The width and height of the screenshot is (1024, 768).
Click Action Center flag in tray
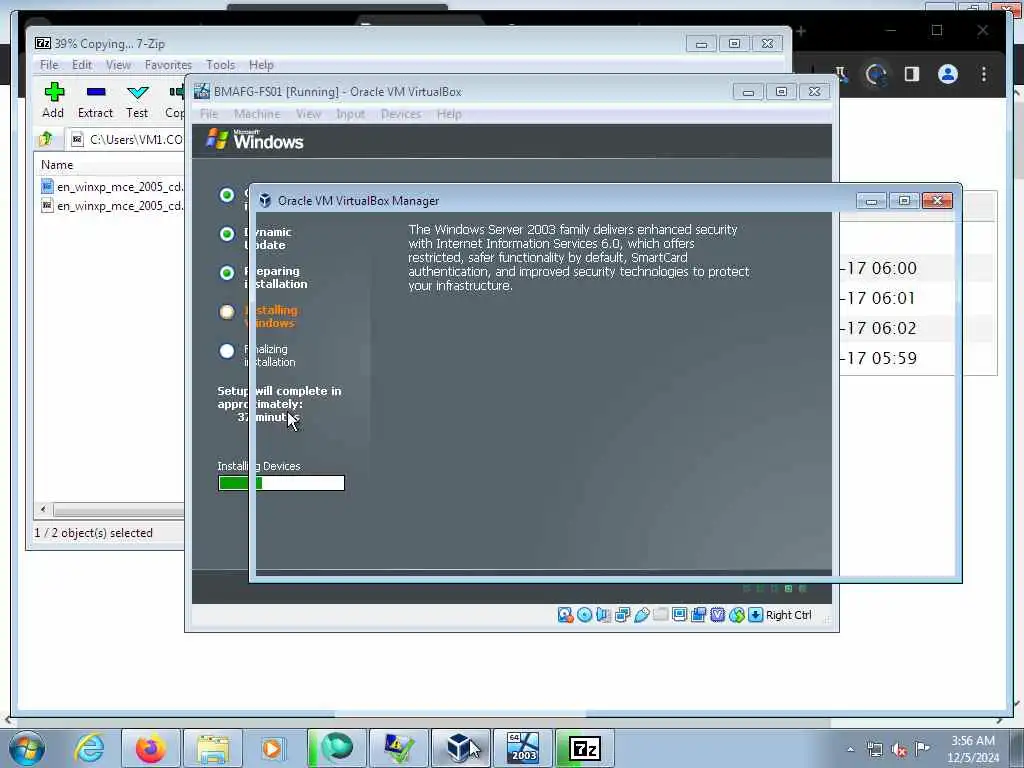pos(922,749)
